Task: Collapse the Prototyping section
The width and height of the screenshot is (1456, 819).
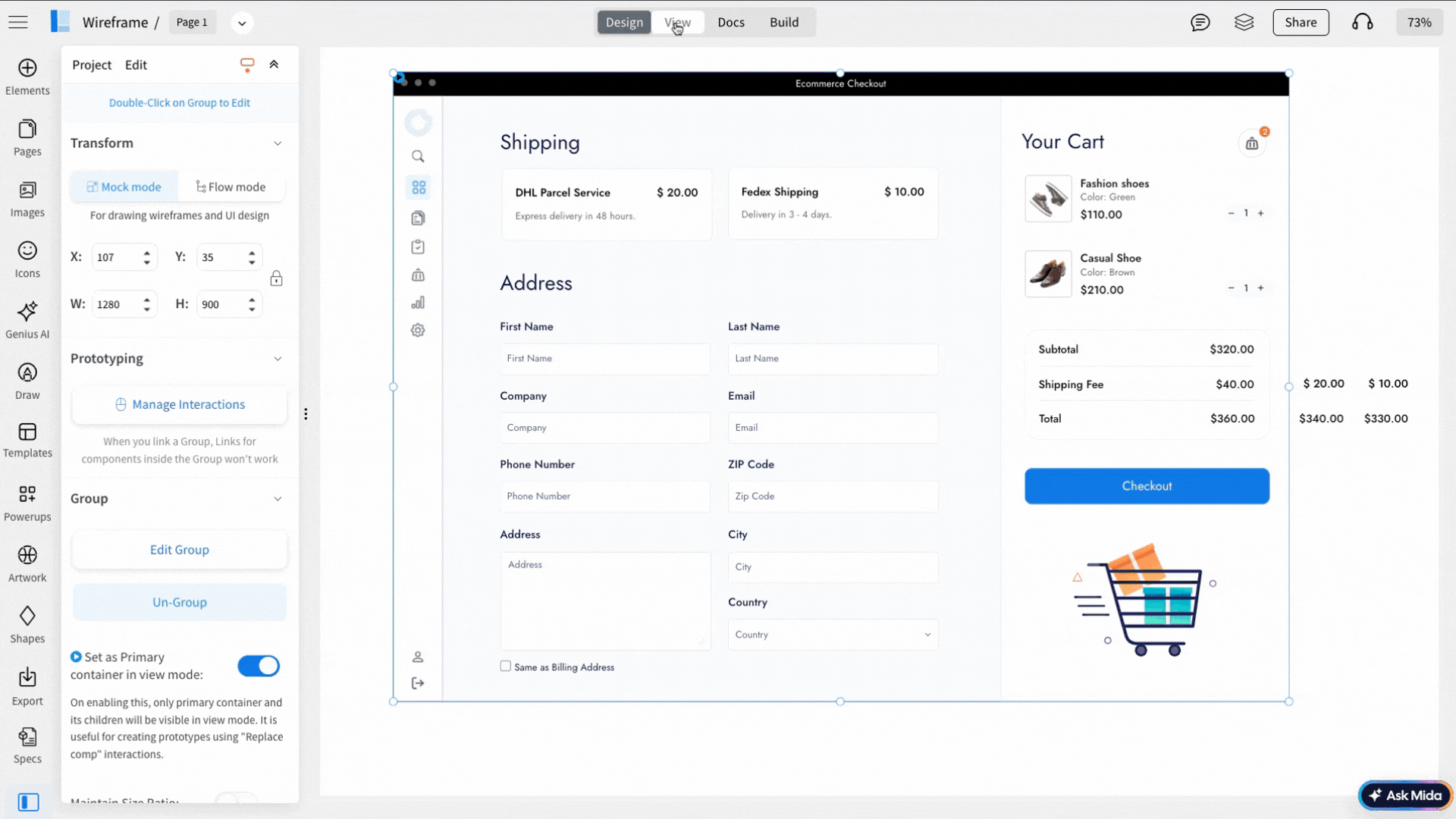Action: [278, 359]
